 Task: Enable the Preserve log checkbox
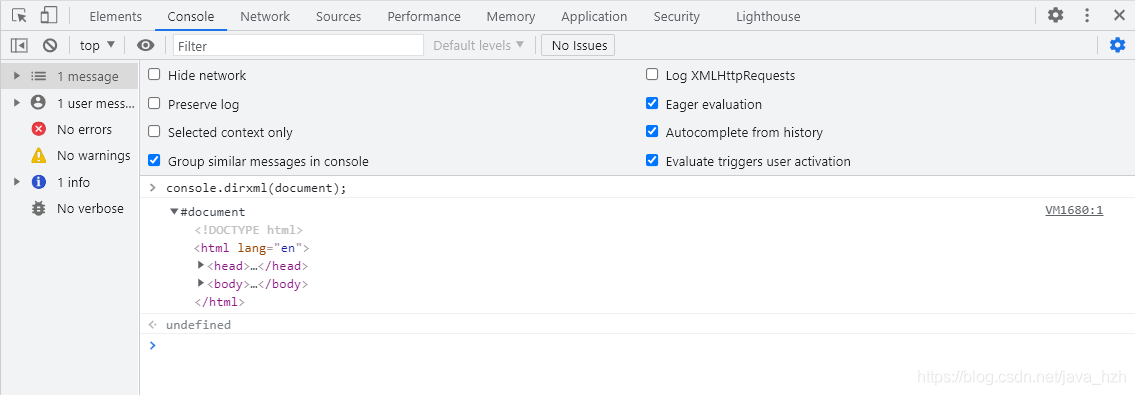154,103
